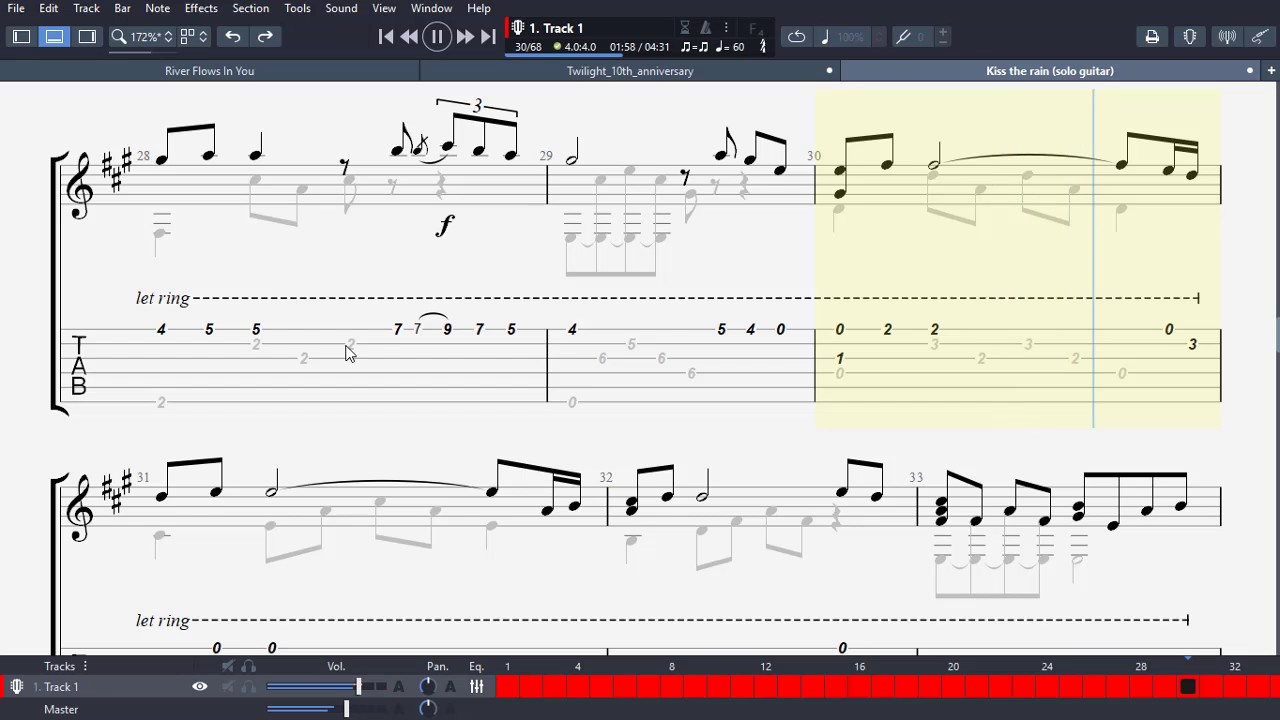Click the triplet feel notation indicator
Viewport: 1280px width, 720px height.
tap(694, 47)
